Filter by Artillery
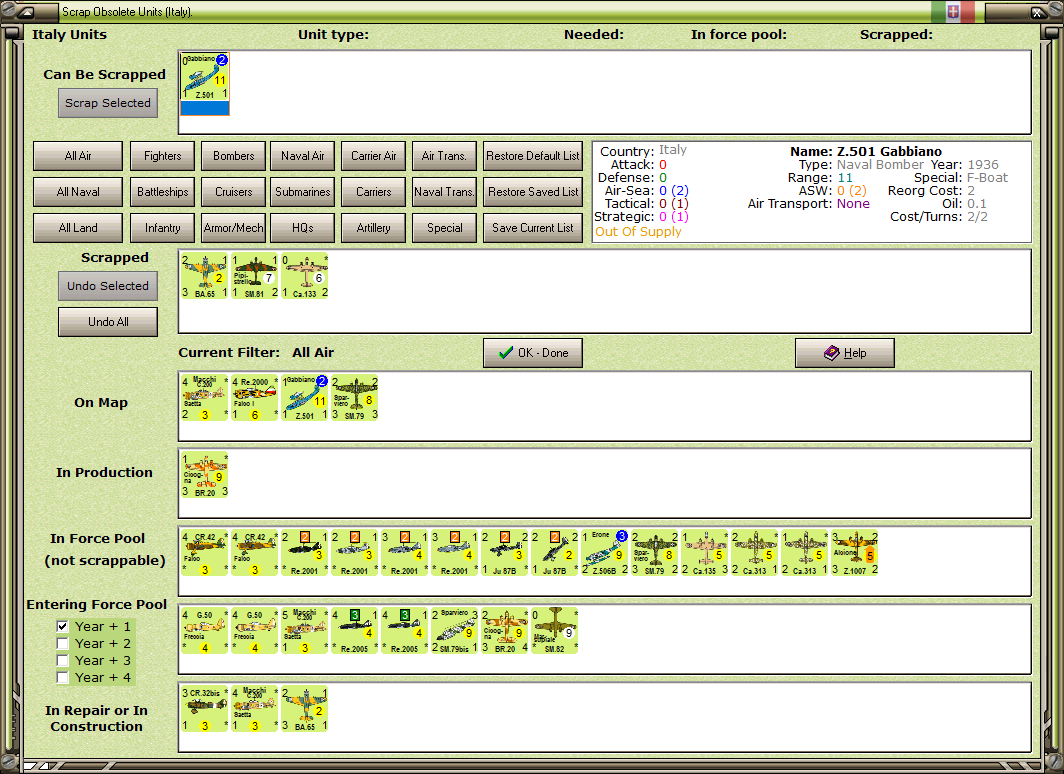 373,228
